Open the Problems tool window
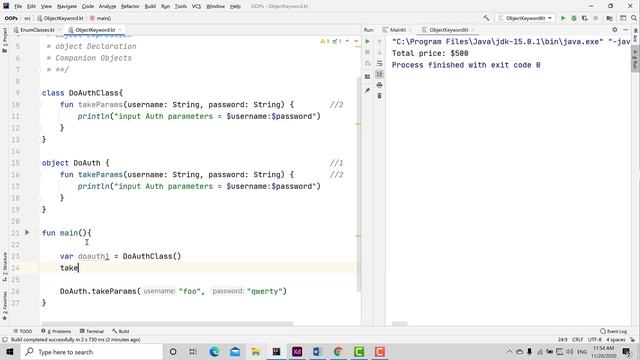The width and height of the screenshot is (640, 360). click(x=56, y=331)
